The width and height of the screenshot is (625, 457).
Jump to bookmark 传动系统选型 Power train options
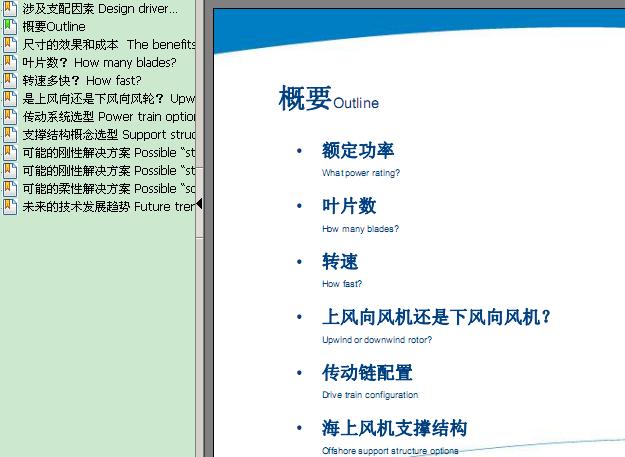point(108,117)
